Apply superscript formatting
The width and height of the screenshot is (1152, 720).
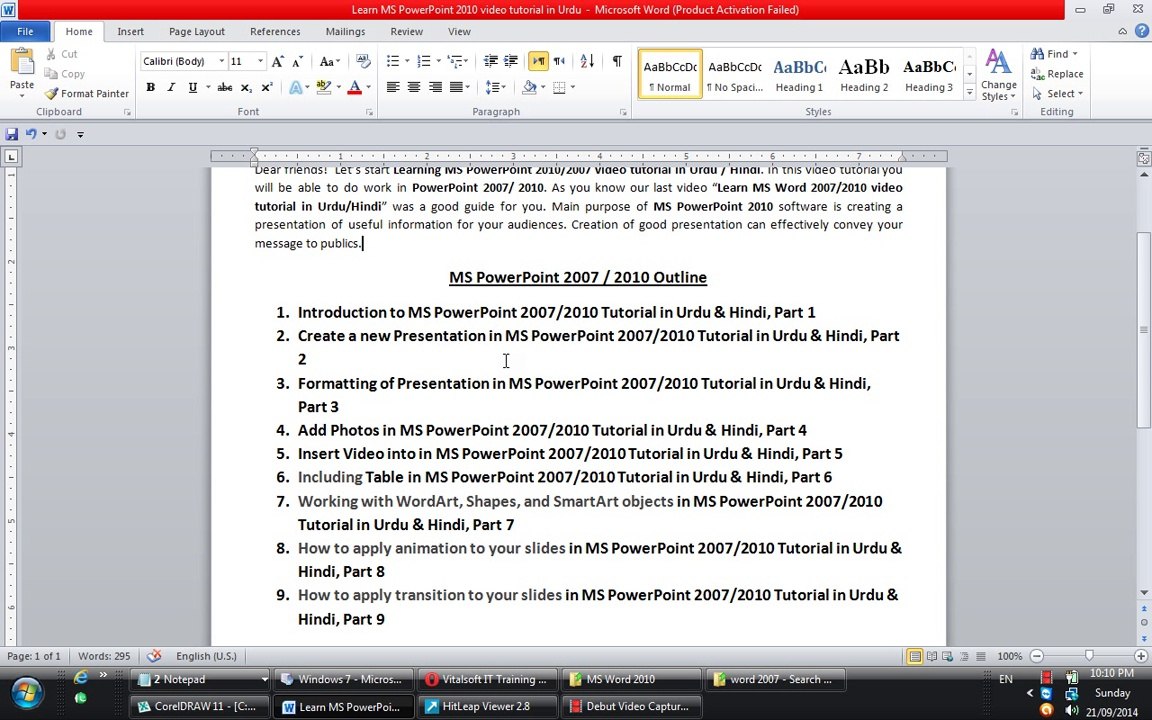(x=267, y=87)
